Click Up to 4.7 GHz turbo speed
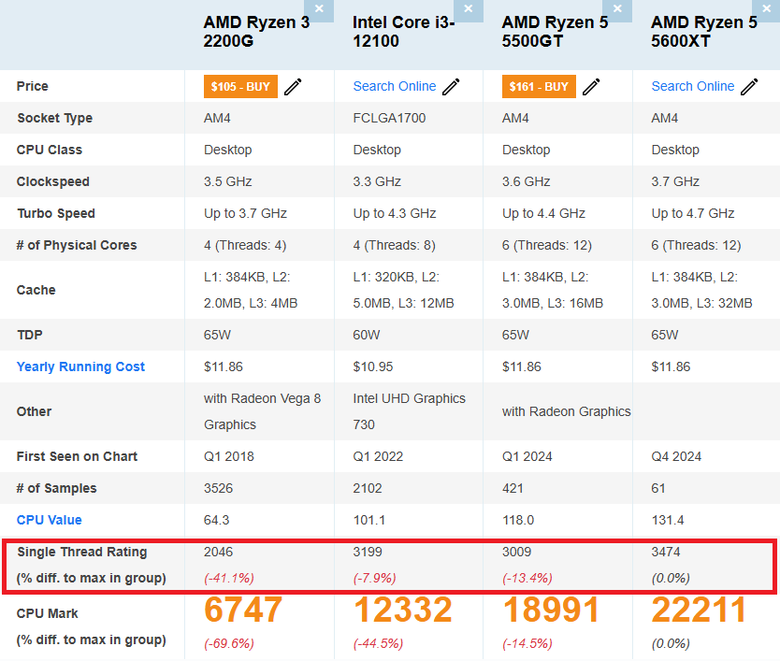 click(693, 214)
